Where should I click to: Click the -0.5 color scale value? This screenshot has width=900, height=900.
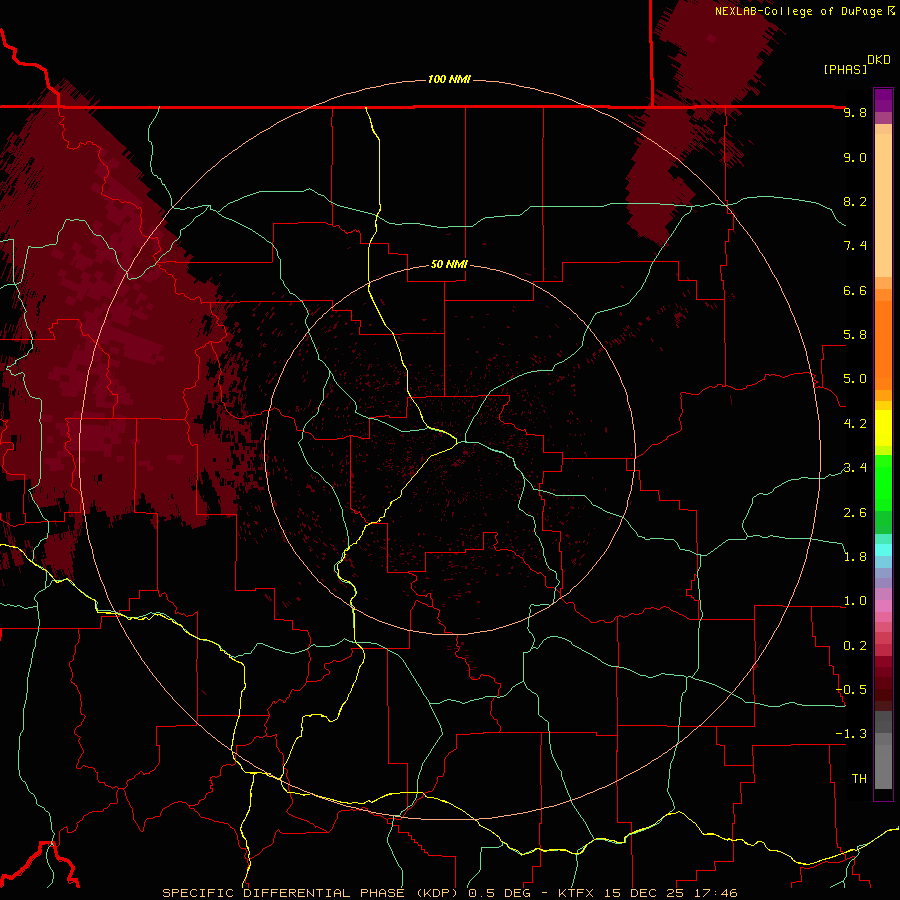851,690
